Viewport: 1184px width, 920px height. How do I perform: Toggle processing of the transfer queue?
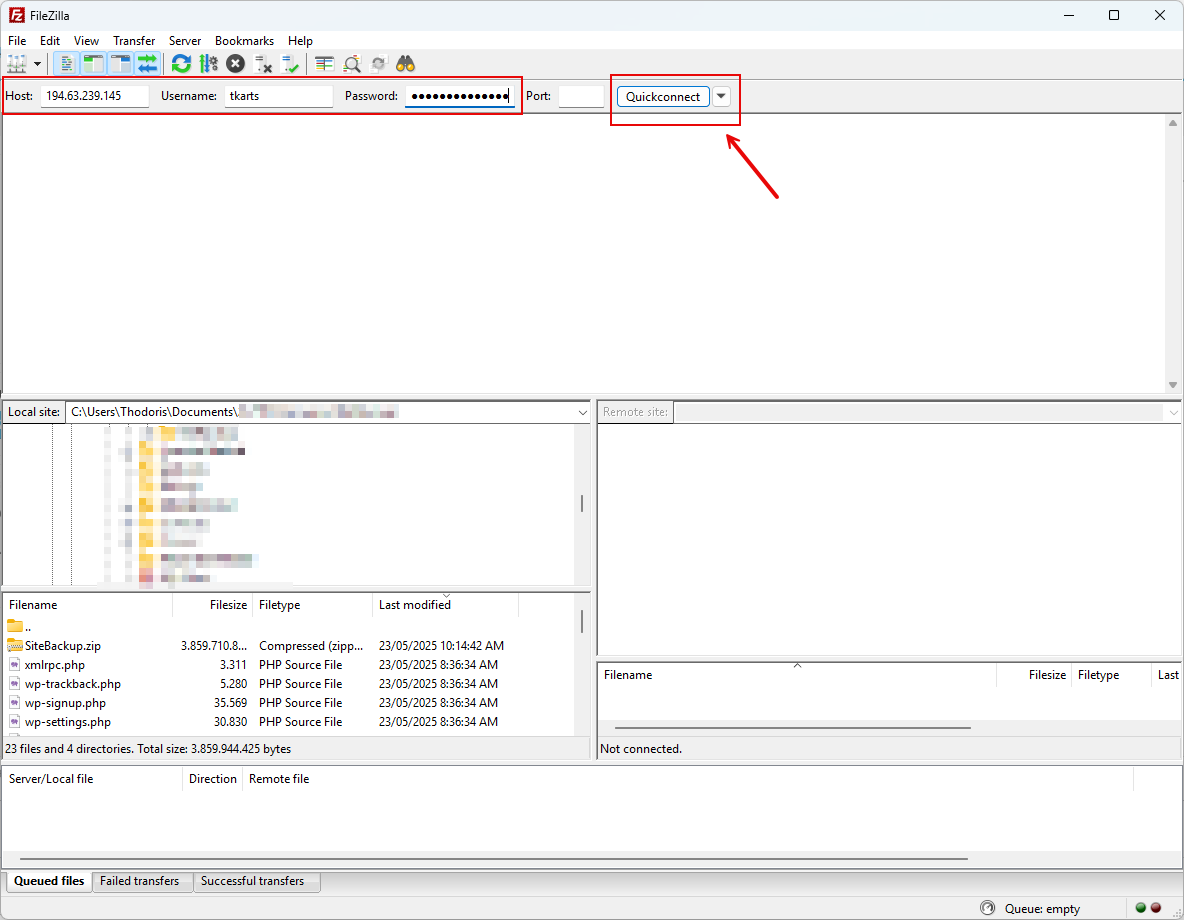point(208,64)
